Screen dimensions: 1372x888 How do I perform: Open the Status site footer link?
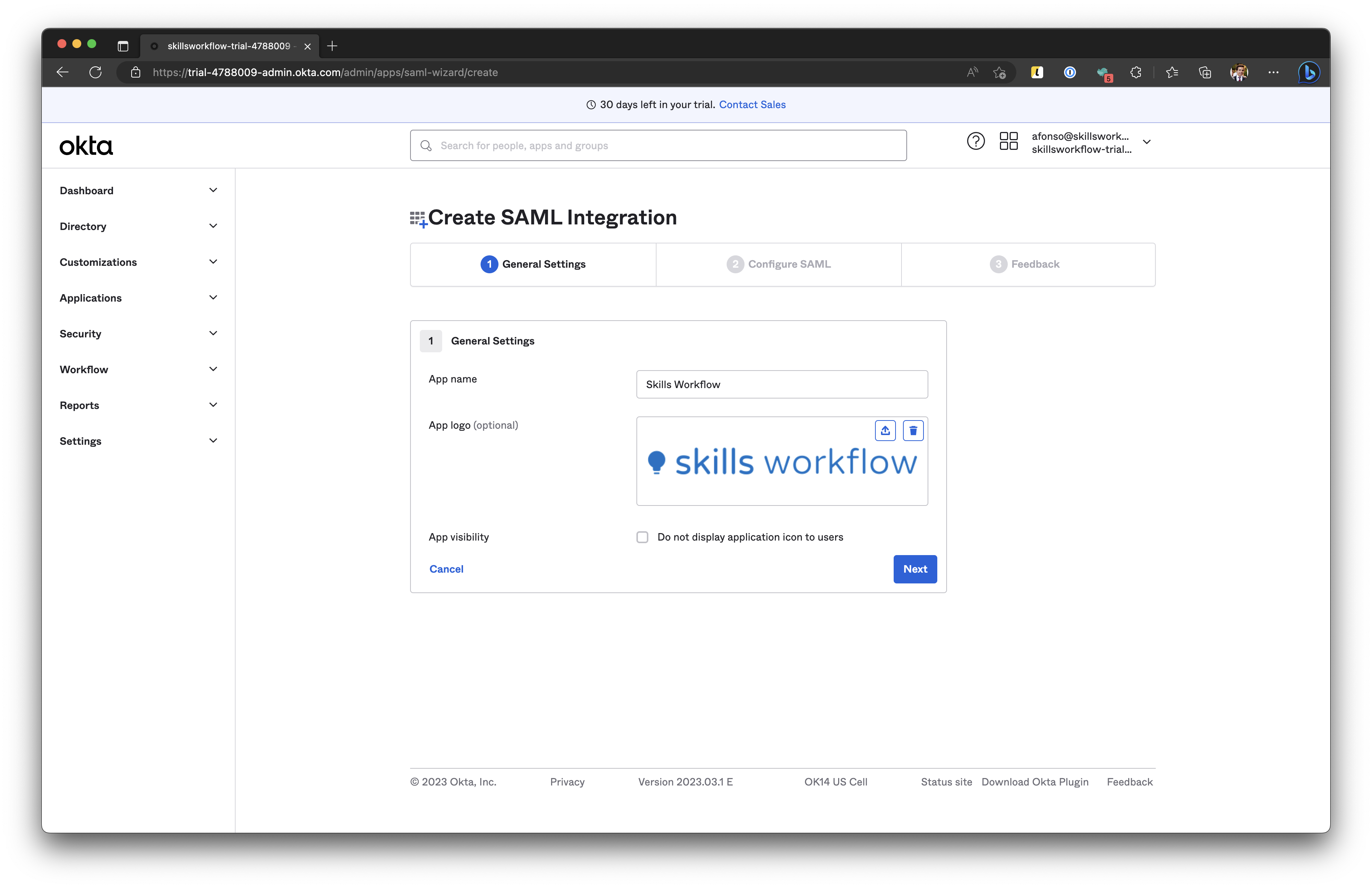[x=946, y=781]
